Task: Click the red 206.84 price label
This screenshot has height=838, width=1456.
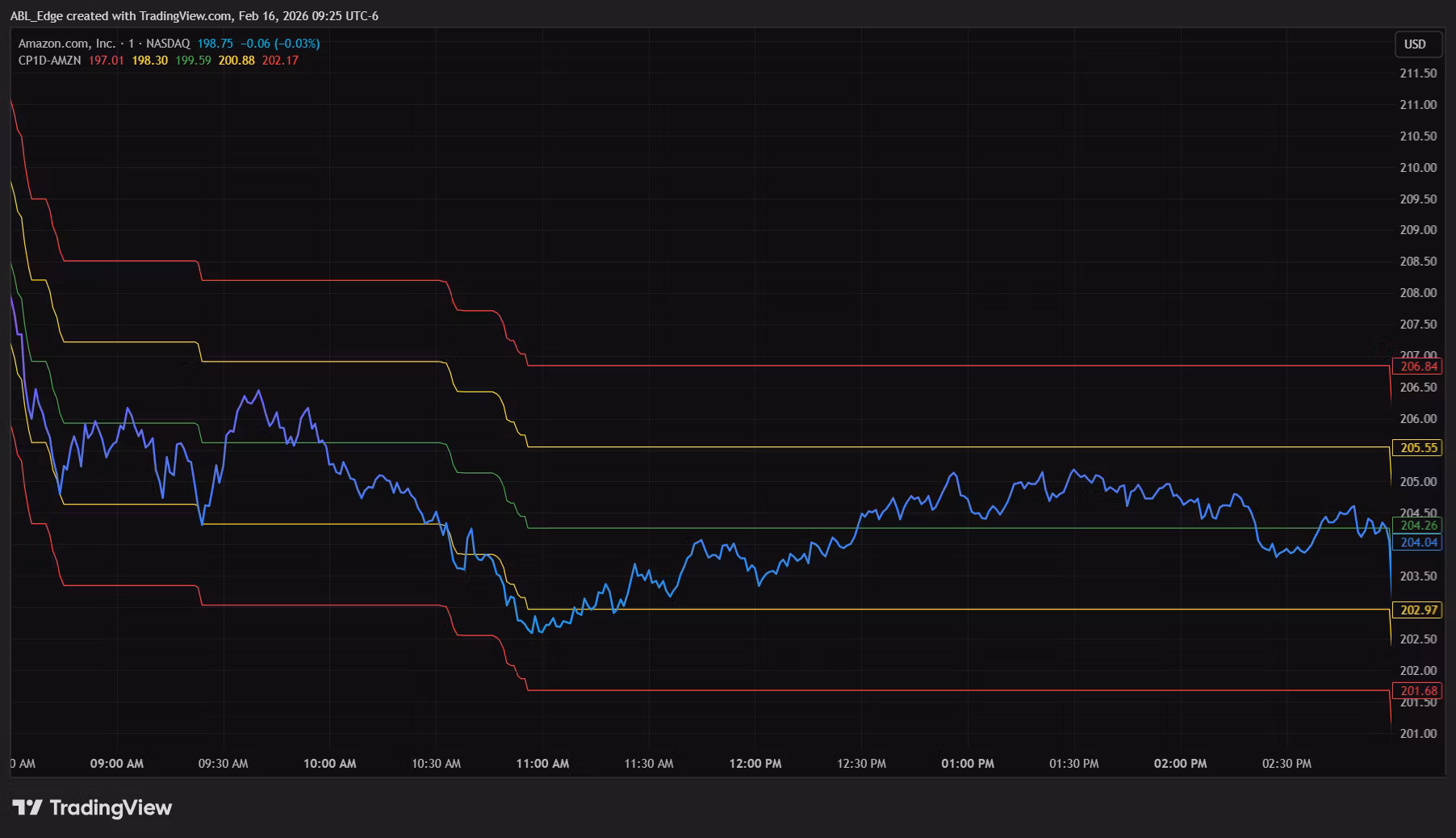Action: tap(1418, 367)
